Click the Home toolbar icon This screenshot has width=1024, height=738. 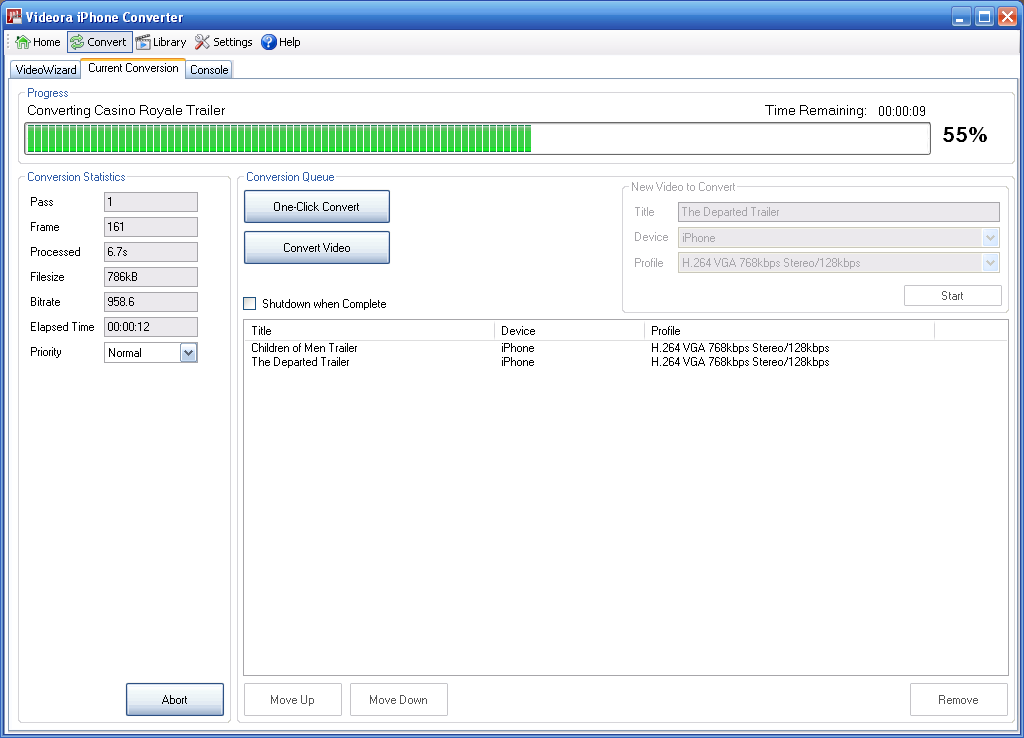tap(23, 42)
